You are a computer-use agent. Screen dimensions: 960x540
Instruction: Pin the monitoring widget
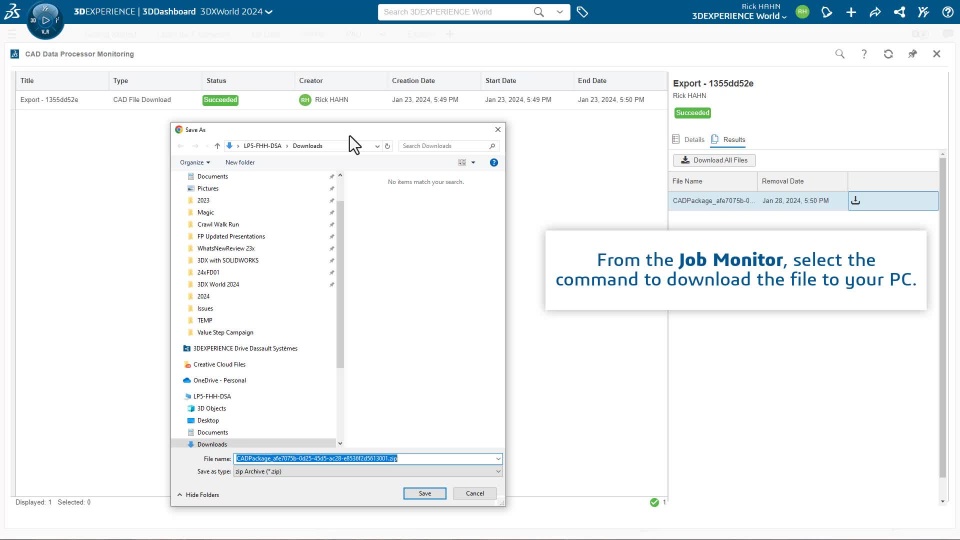(x=912, y=54)
